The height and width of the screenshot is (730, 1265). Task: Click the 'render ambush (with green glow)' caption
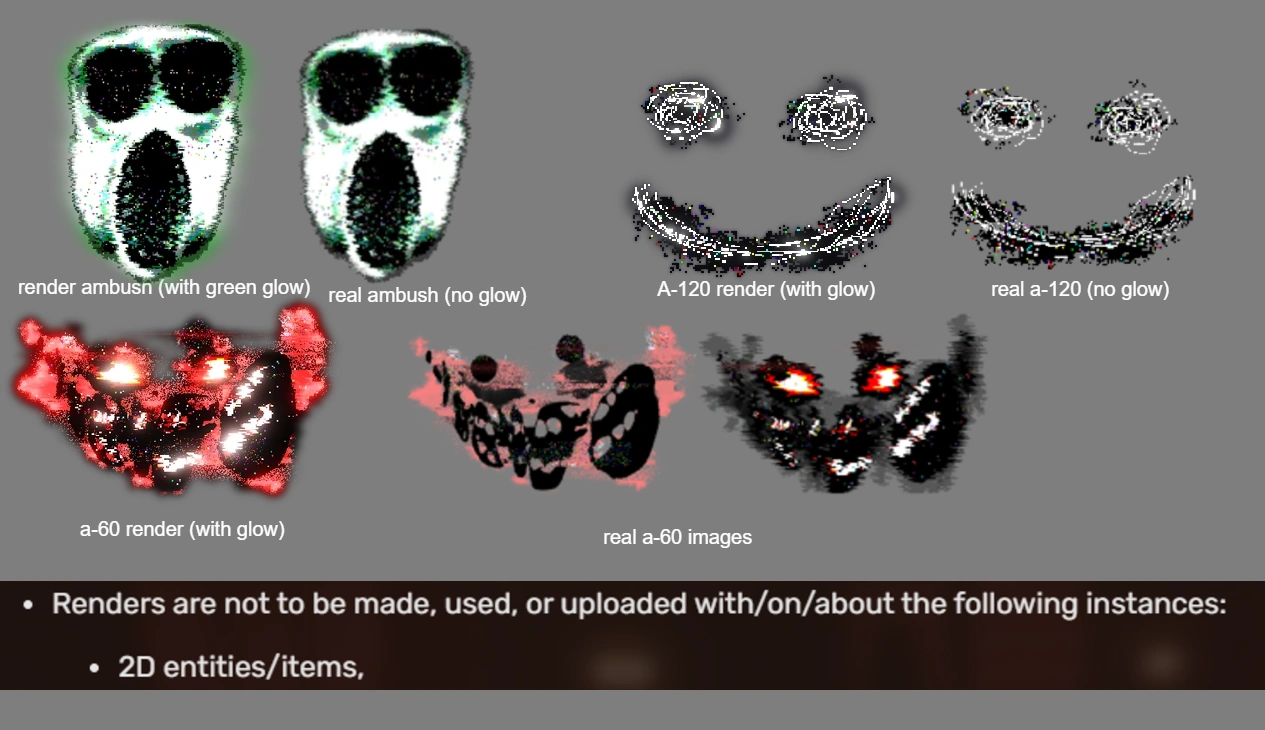click(x=164, y=288)
